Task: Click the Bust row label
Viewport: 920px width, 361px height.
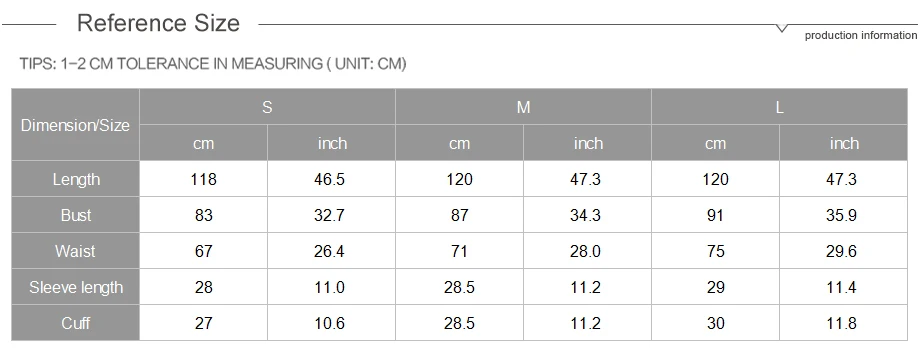Action: pos(75,215)
